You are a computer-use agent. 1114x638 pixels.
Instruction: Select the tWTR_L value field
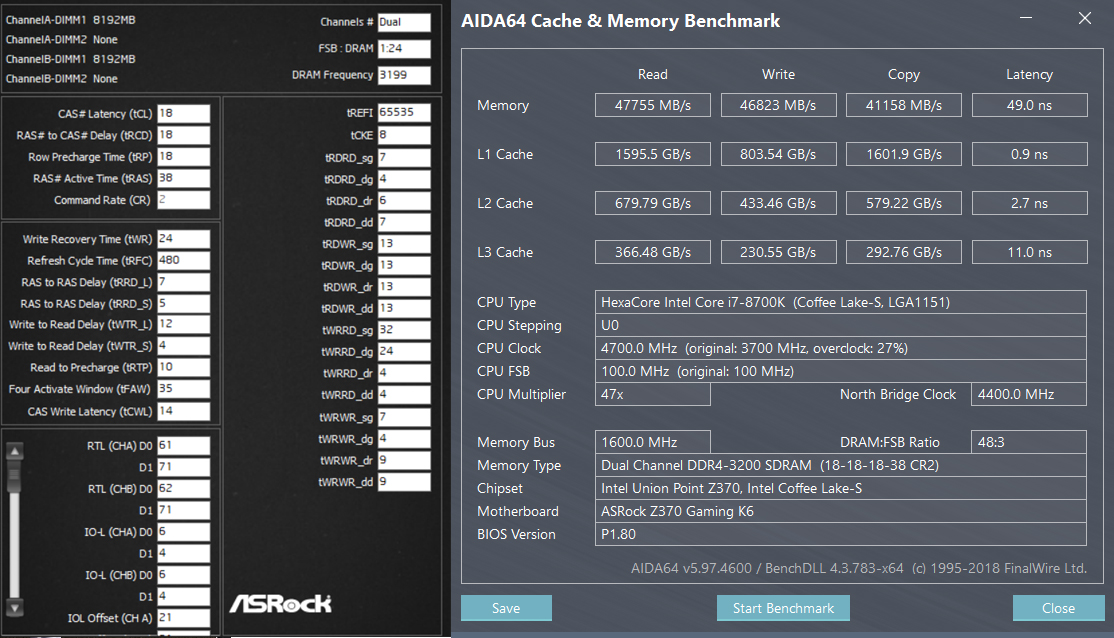click(183, 324)
